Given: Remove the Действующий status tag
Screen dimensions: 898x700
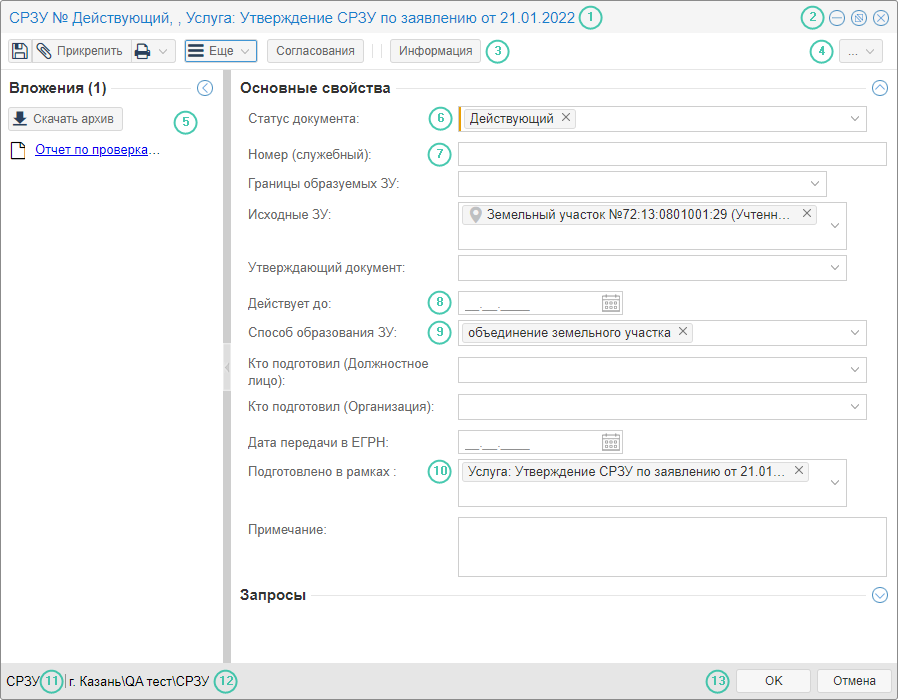Looking at the screenshot, I should (566, 118).
